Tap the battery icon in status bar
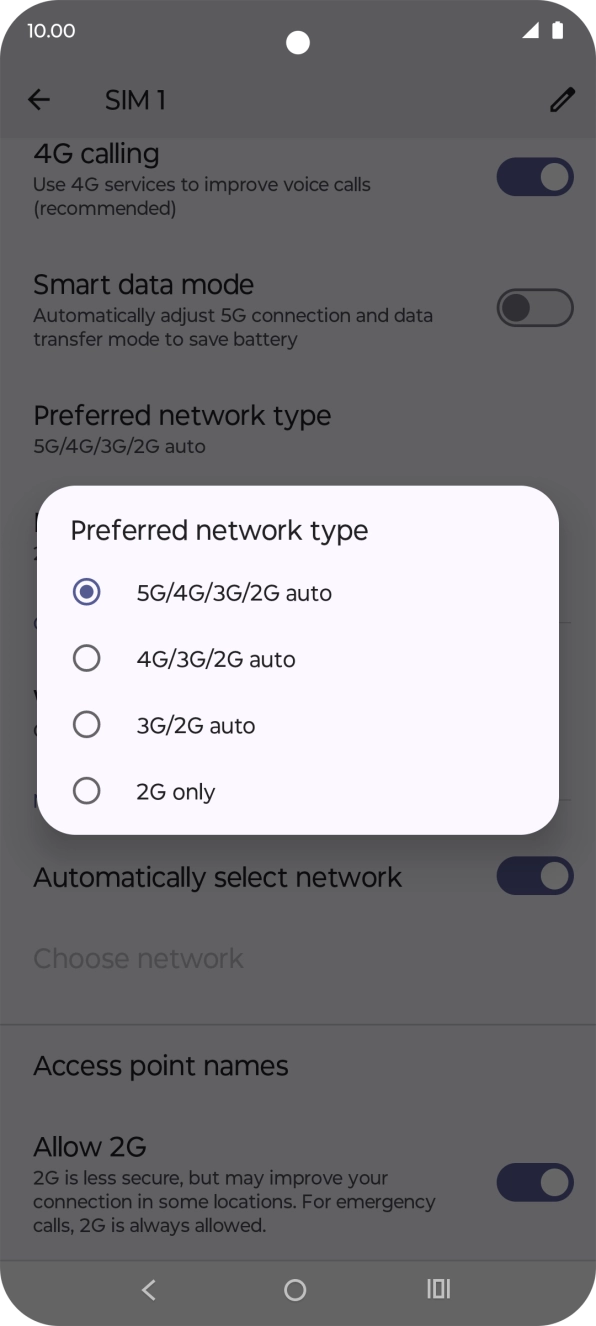 [557, 31]
